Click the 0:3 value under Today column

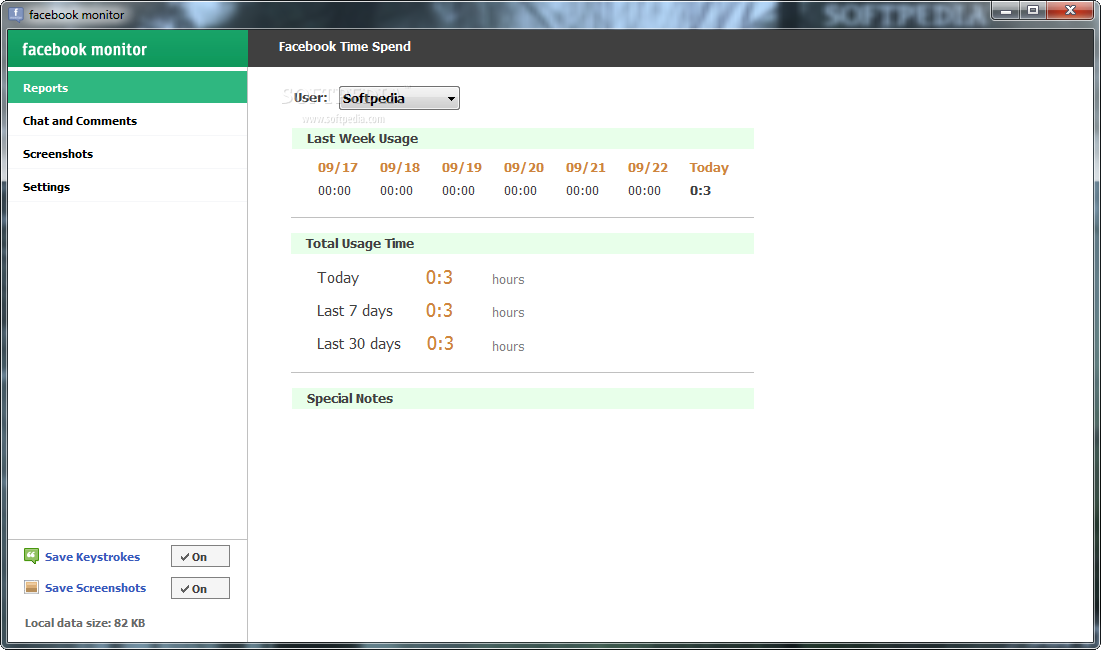pos(700,191)
